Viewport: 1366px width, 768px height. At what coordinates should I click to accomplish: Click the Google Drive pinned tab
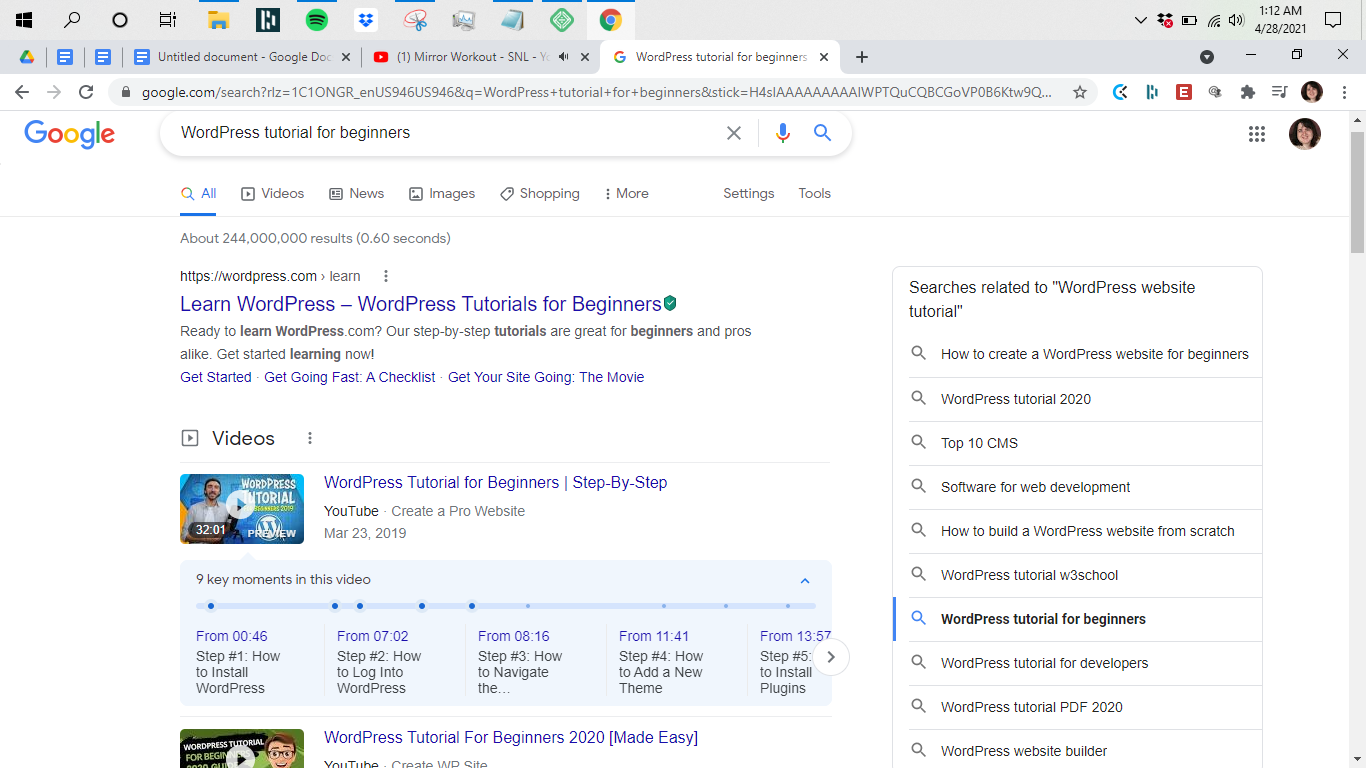27,57
